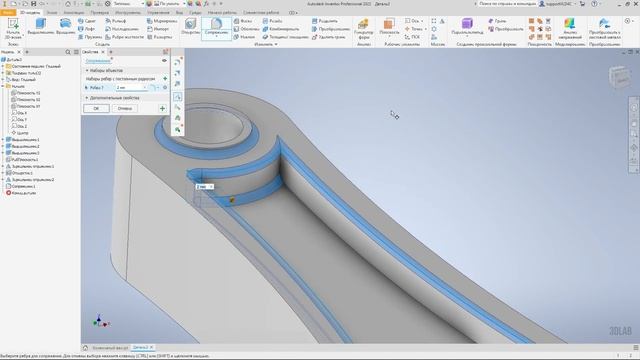Save the document from quick access toolbar
This screenshot has height=360, width=640.
(x=33, y=4)
